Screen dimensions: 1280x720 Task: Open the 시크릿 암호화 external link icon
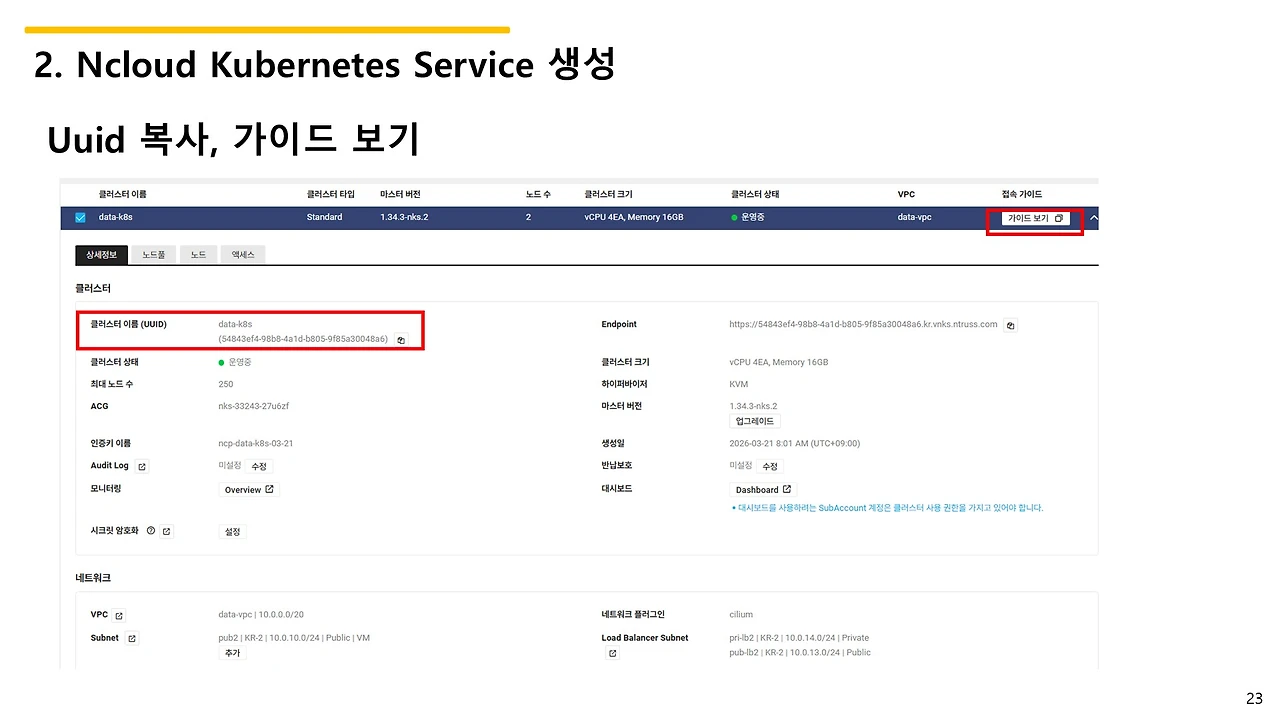click(166, 531)
